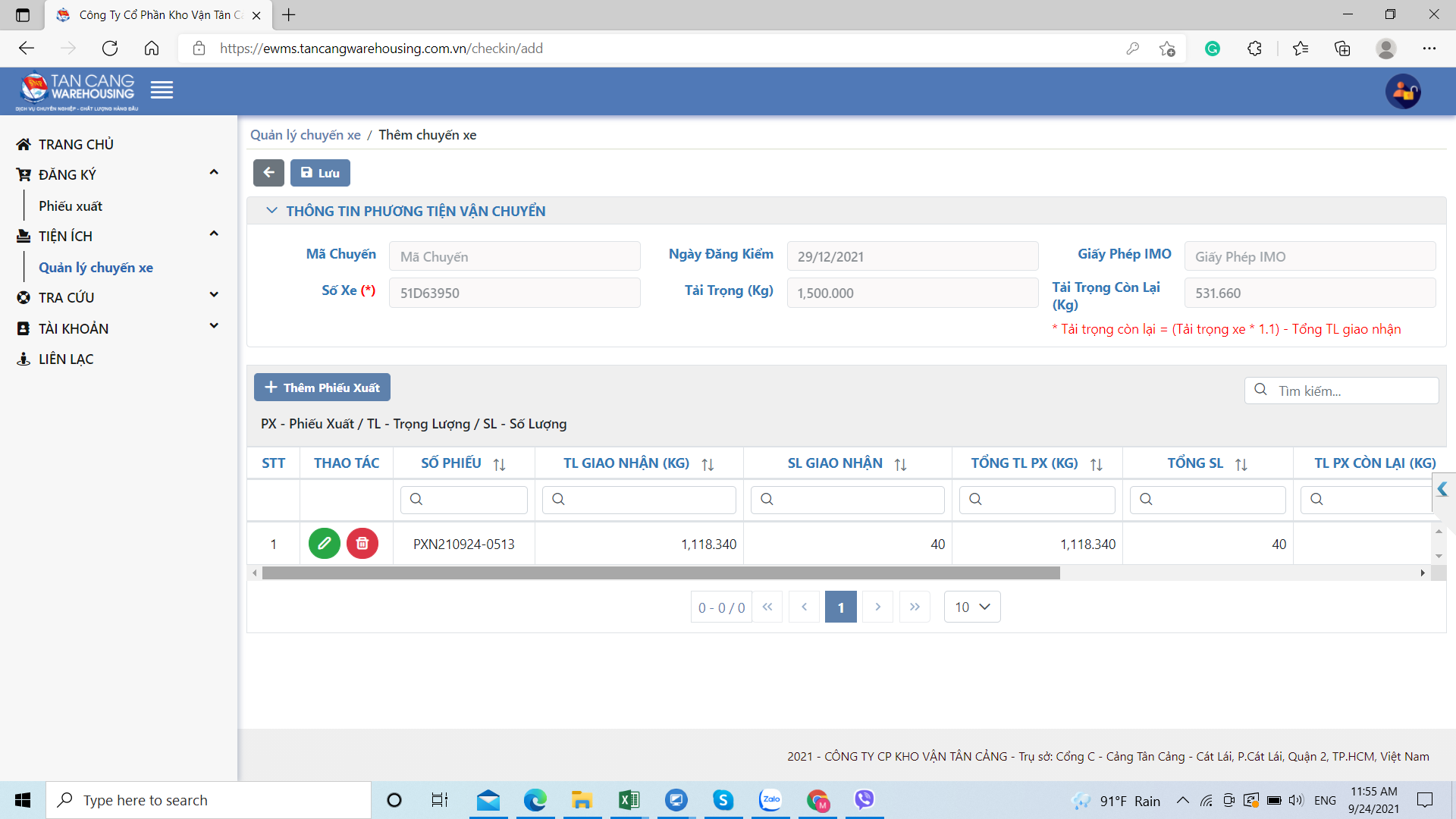The height and width of the screenshot is (819, 1456).
Task: Open the user avatar profile icon
Action: tap(1403, 92)
